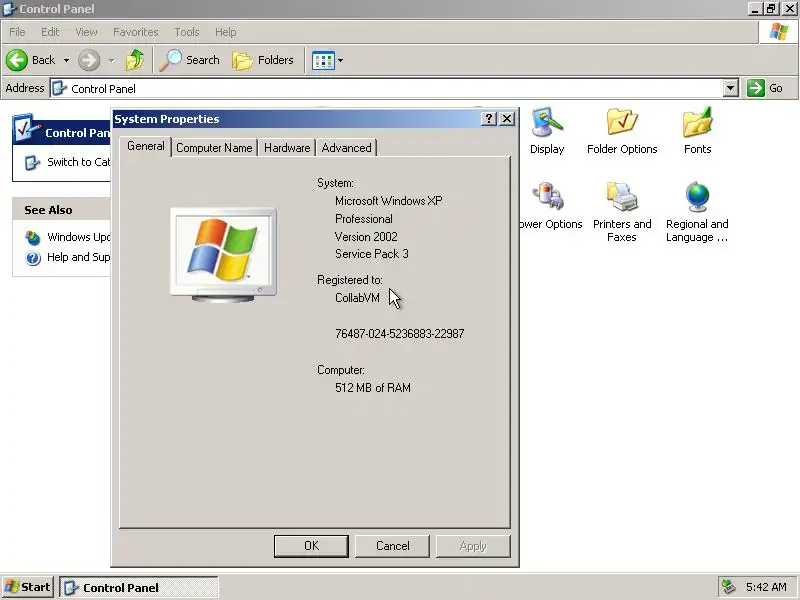This screenshot has width=800, height=600.
Task: Open the Edit menu
Action: (50, 32)
